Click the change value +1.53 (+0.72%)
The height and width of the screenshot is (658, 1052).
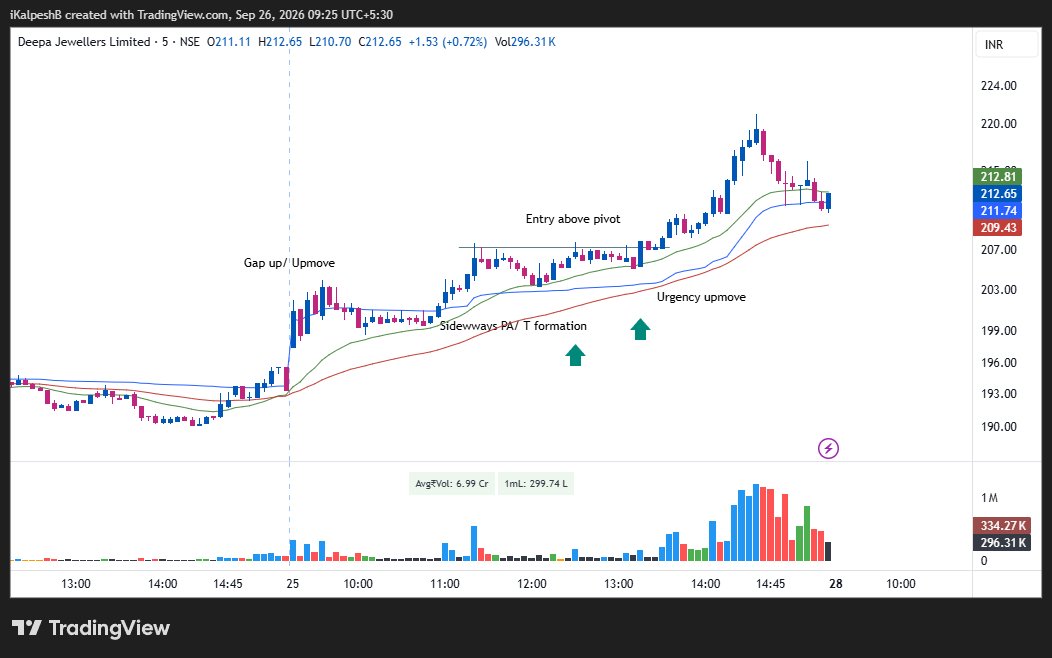coord(448,42)
